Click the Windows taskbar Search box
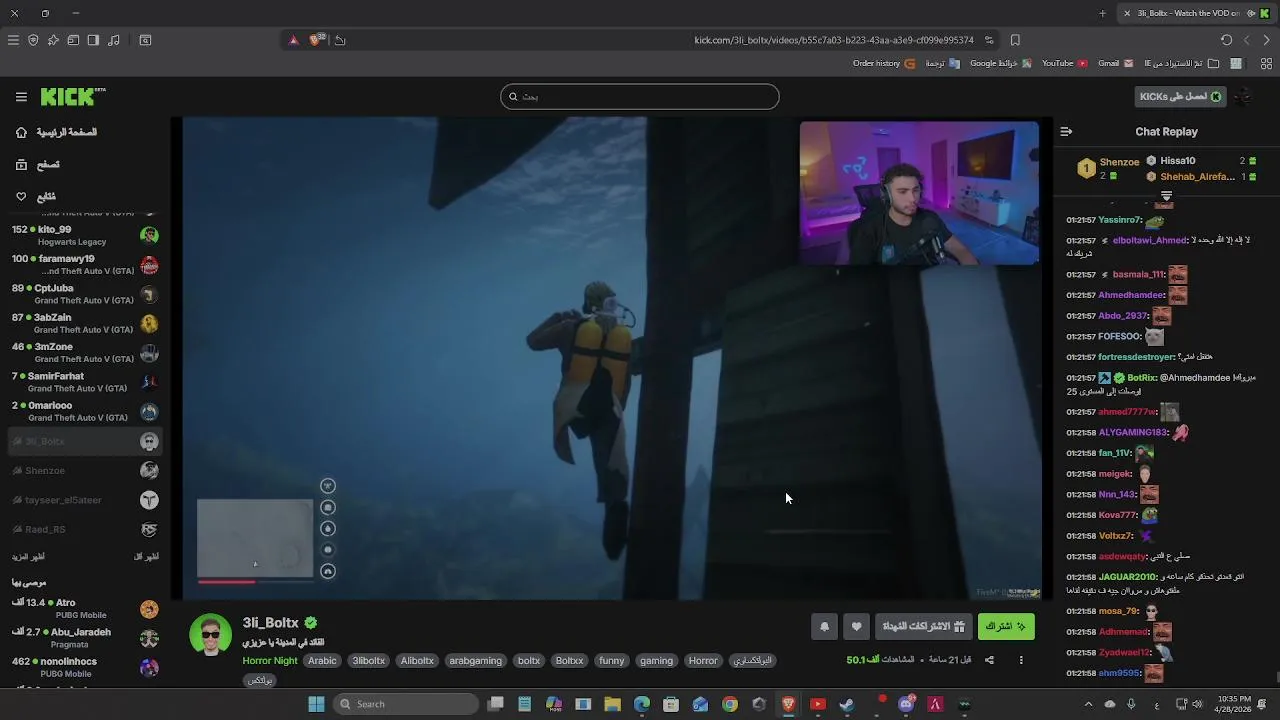1280x720 pixels. click(x=404, y=704)
